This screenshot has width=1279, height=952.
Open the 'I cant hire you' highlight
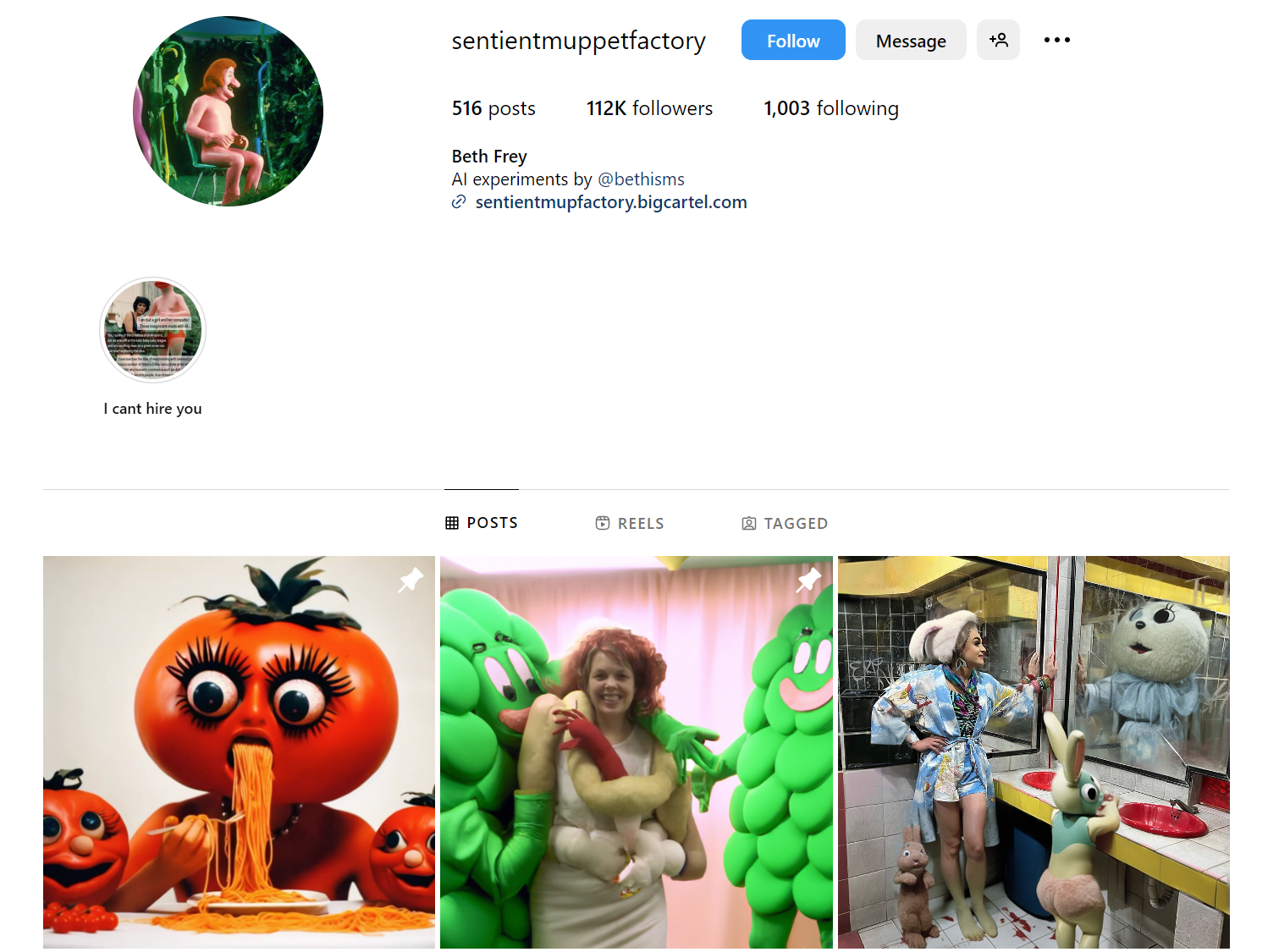(x=152, y=330)
